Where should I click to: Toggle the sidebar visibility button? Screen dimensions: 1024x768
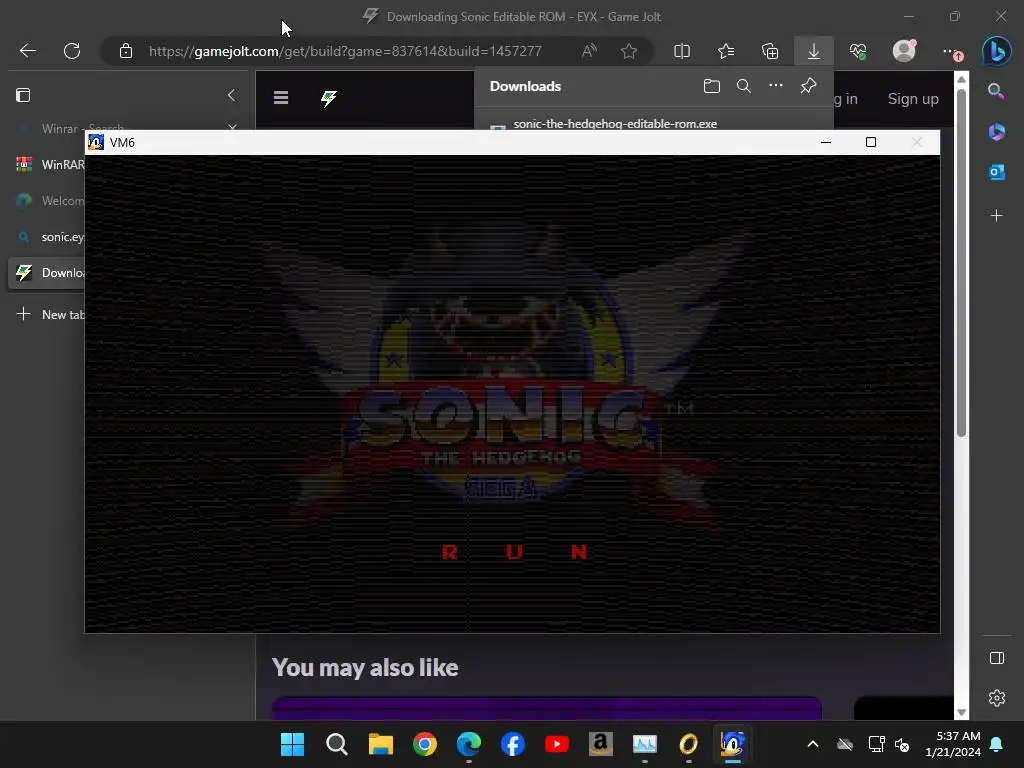[997, 658]
